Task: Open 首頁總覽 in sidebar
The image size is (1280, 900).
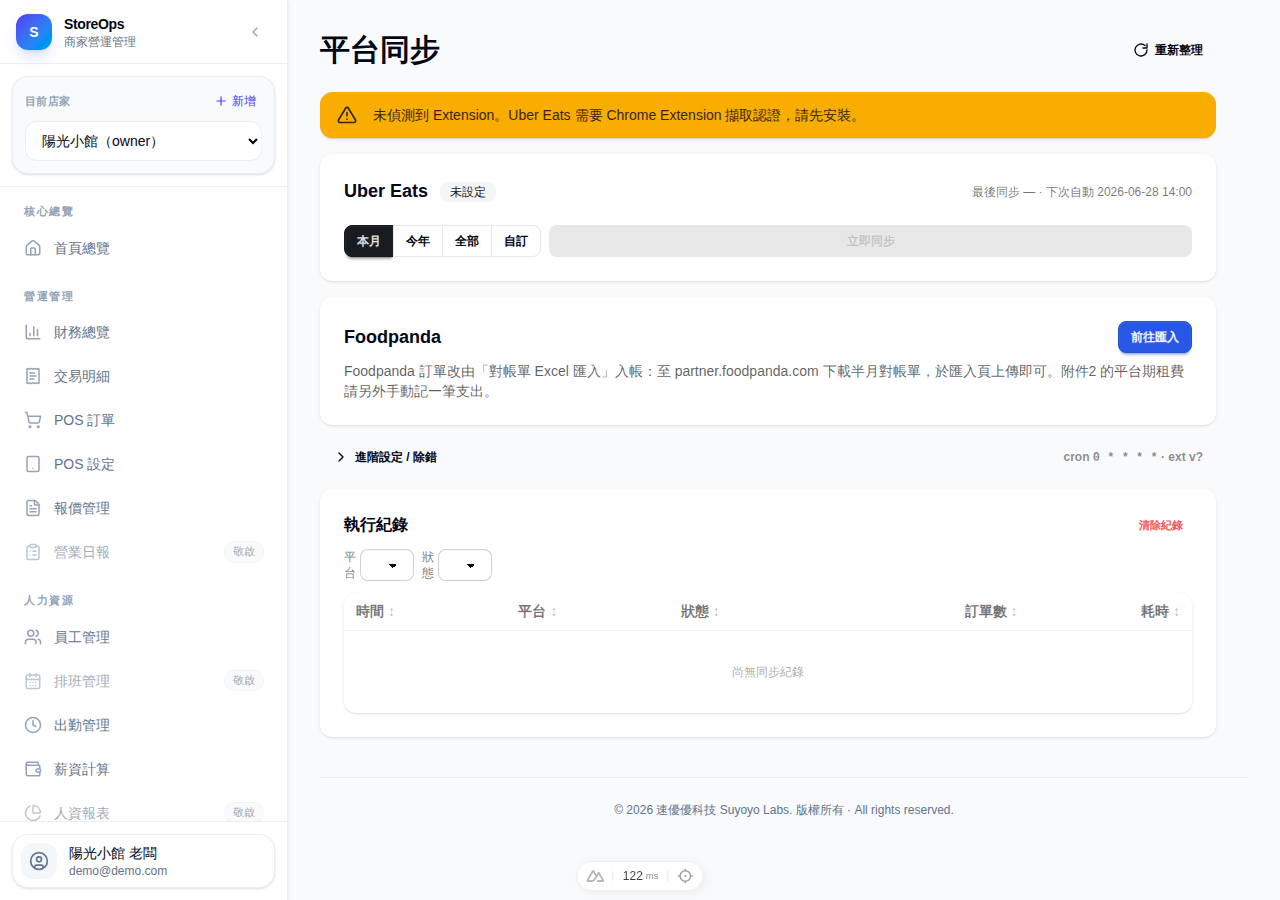Action: tap(143, 248)
